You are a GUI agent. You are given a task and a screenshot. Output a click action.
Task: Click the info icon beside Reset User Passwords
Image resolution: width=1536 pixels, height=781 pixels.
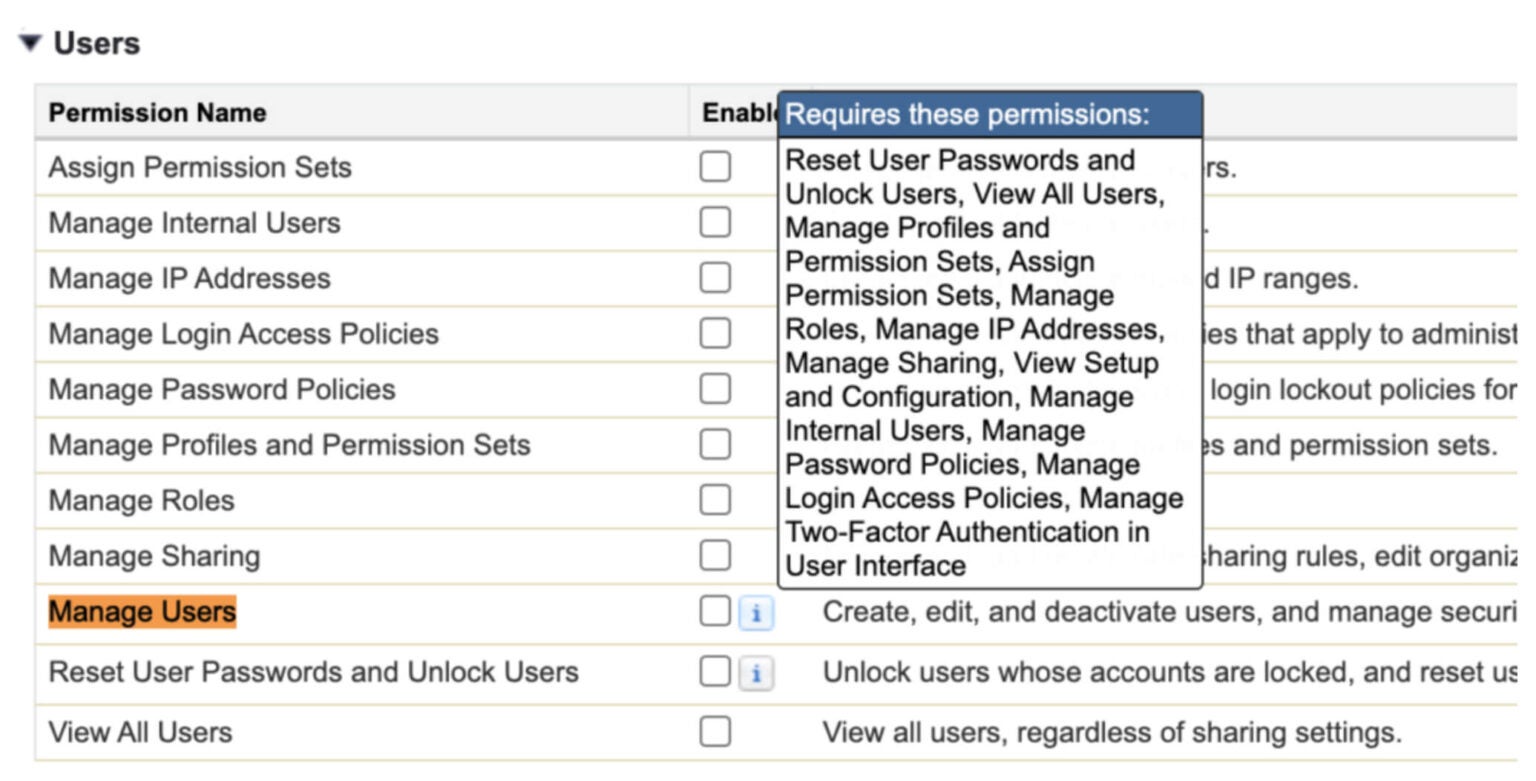point(755,672)
